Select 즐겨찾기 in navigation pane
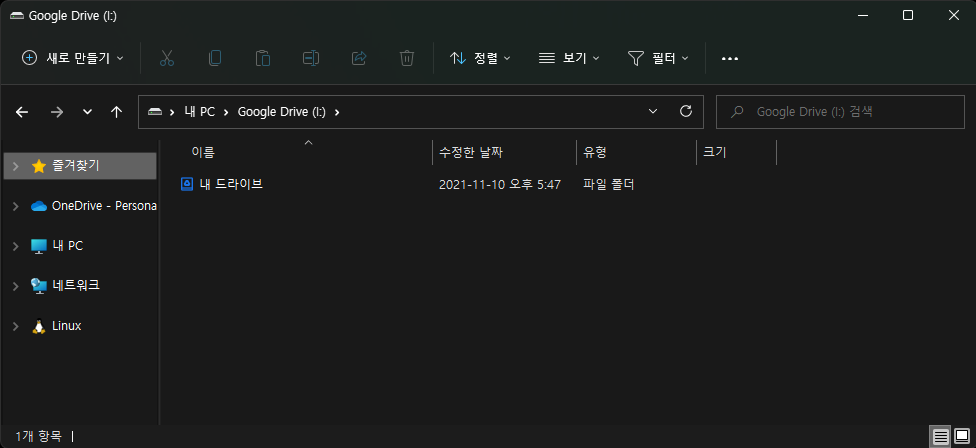 tap(80, 166)
